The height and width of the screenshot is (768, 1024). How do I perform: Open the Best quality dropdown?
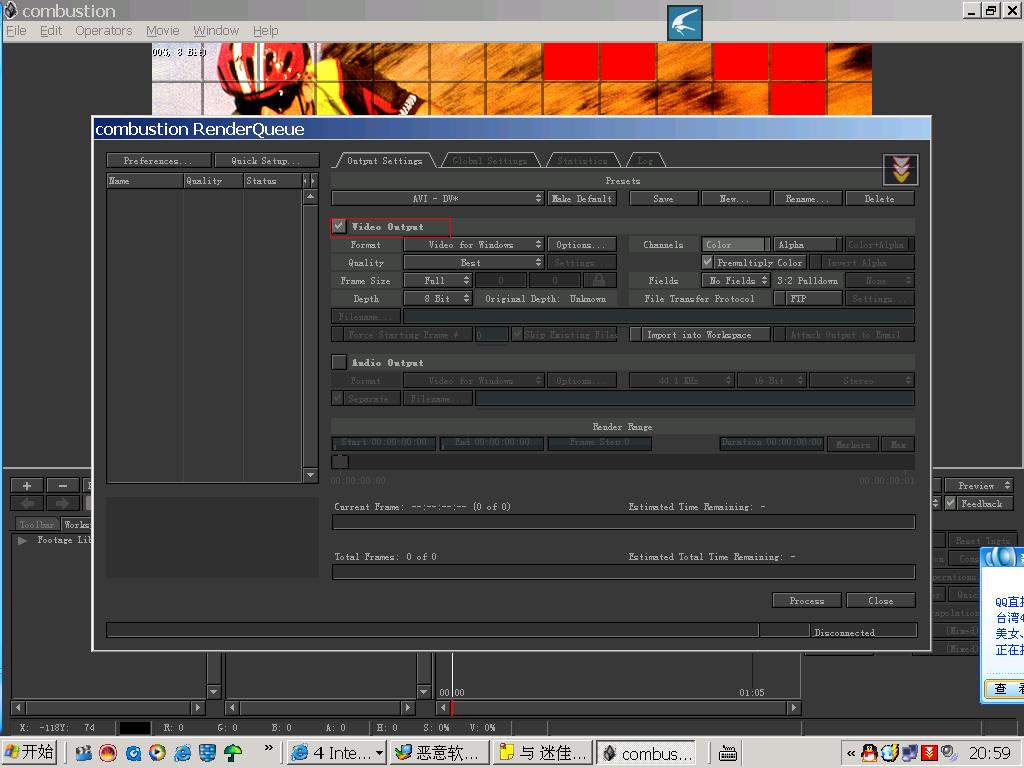pyautogui.click(x=473, y=263)
